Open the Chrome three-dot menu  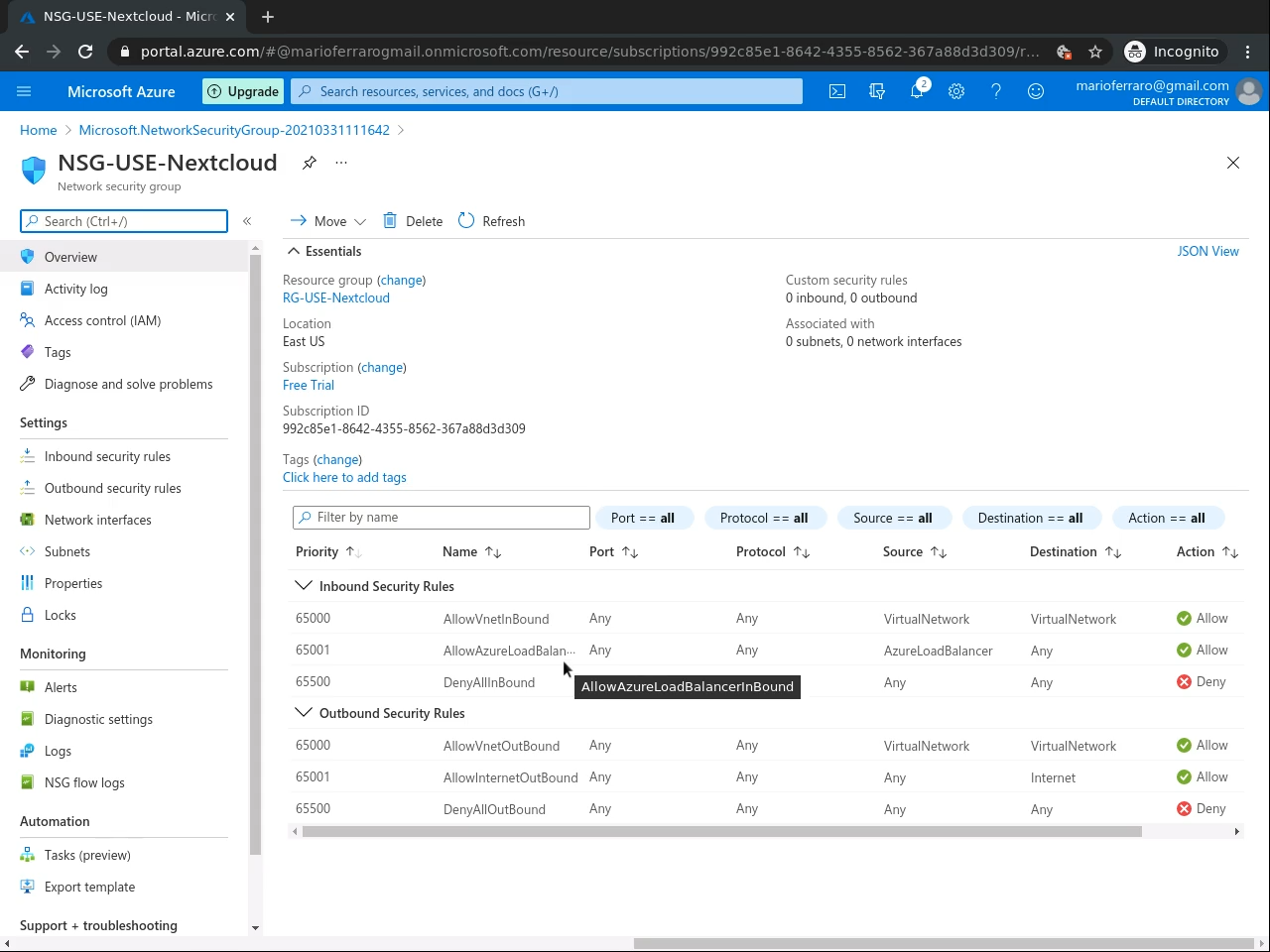pyautogui.click(x=1248, y=52)
